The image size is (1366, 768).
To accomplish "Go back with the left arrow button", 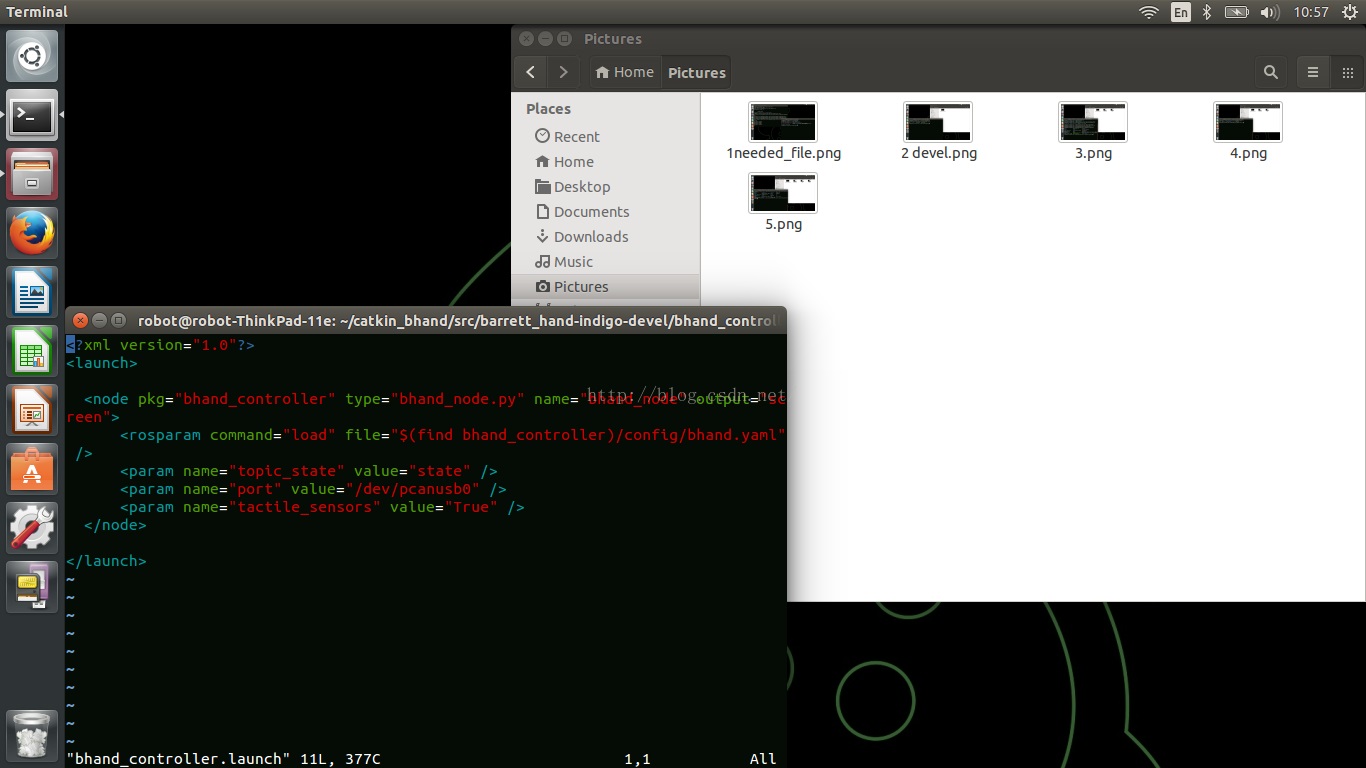I will [531, 72].
